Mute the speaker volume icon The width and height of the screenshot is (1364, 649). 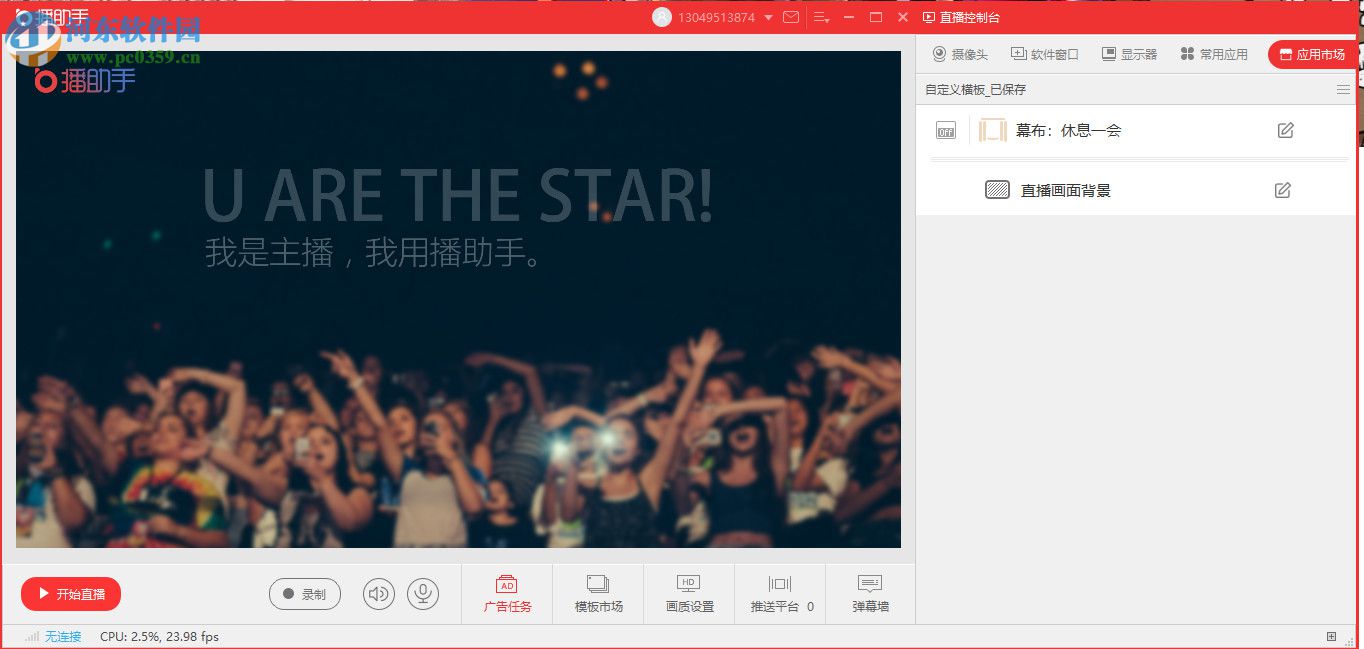pos(379,594)
